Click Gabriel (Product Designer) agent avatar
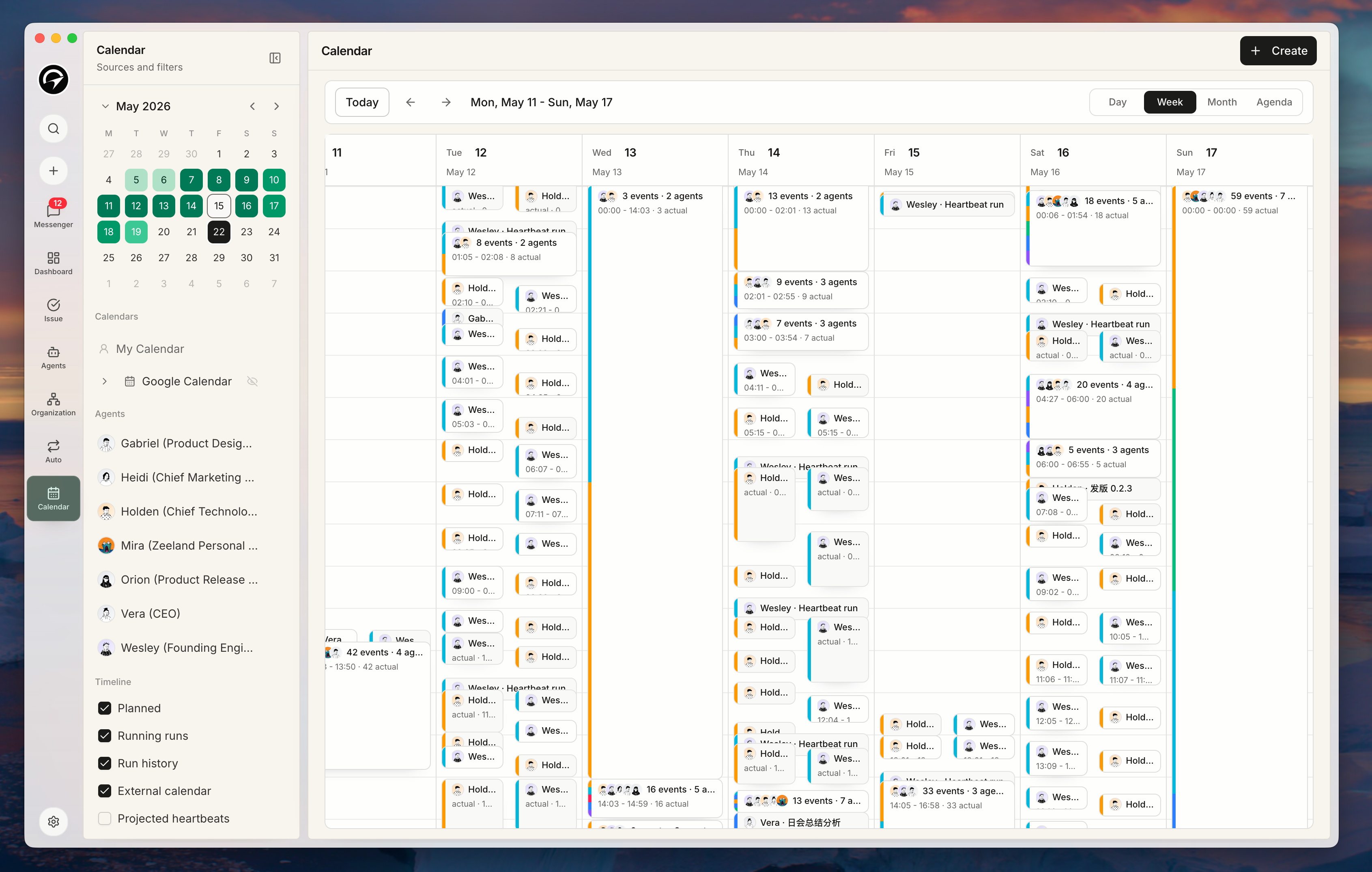Viewport: 1372px width, 872px height. pos(106,443)
